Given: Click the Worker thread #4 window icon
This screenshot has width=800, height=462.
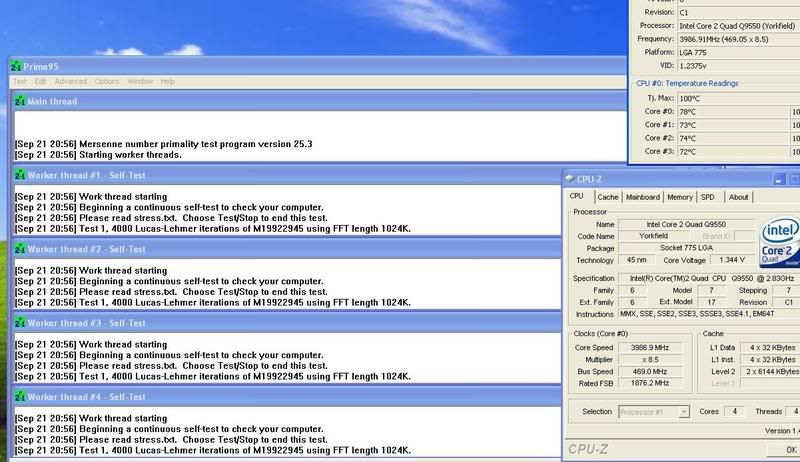Looking at the screenshot, I should pyautogui.click(x=20, y=397).
